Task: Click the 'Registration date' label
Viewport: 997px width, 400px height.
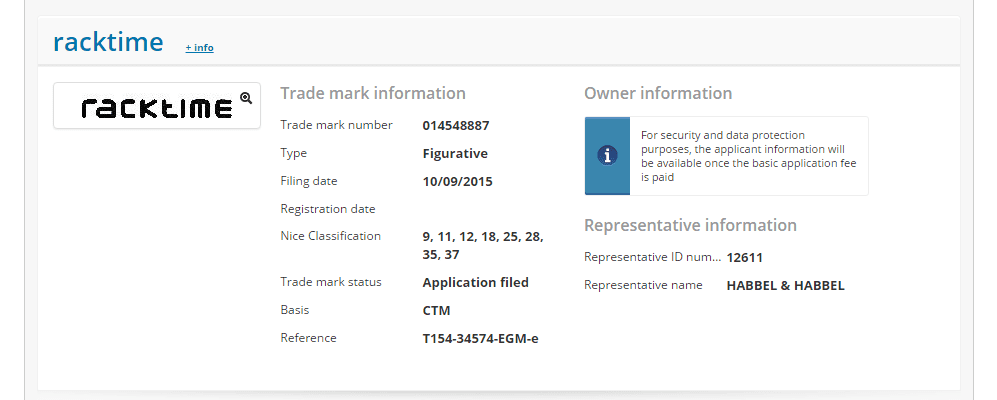Action: (328, 209)
